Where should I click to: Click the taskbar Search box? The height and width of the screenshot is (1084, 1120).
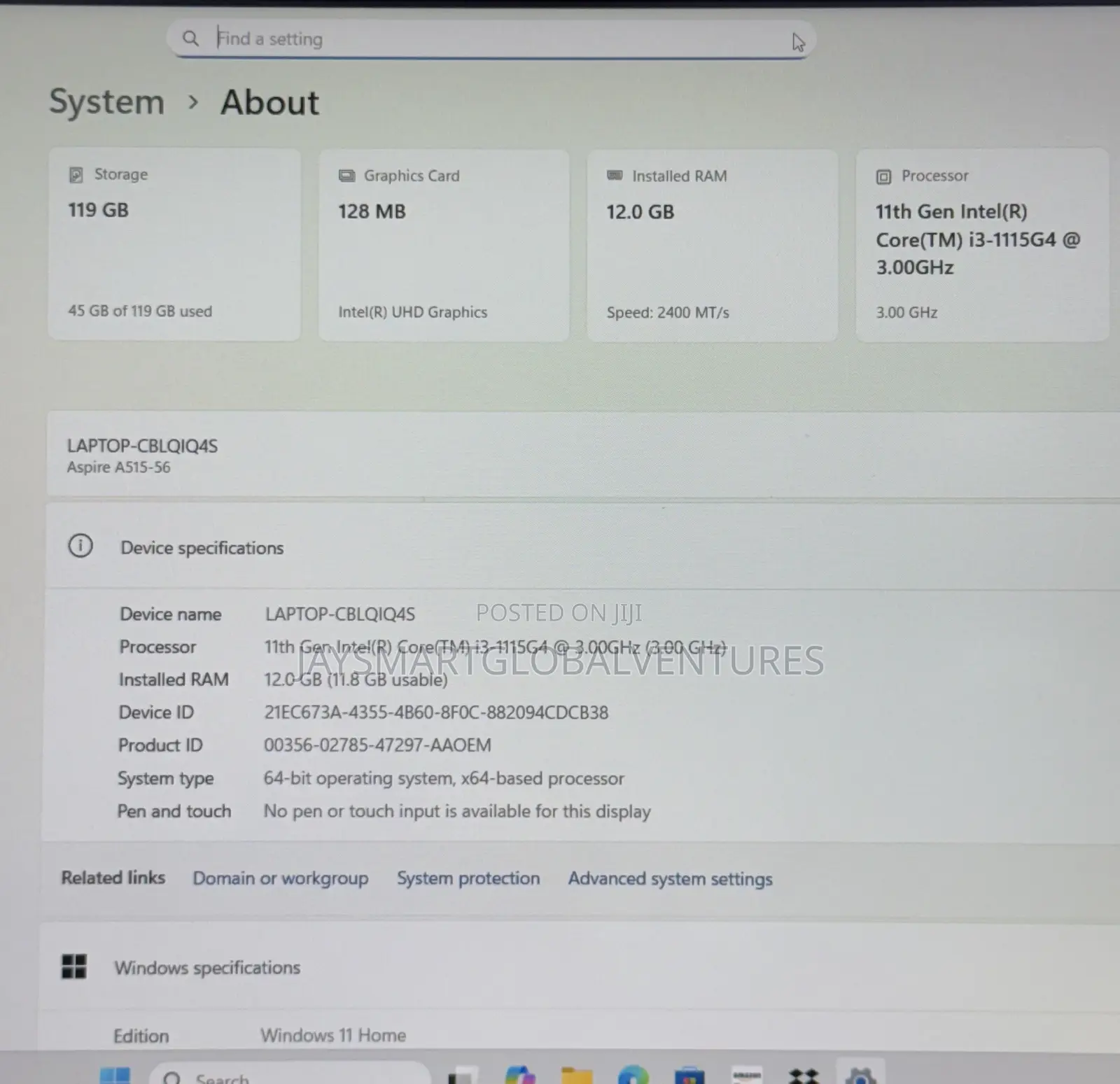tap(290, 1074)
